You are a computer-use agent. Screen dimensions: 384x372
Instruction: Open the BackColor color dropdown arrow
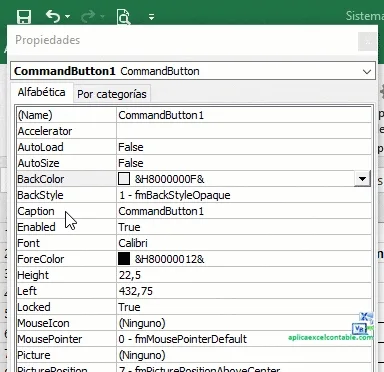(x=362, y=179)
